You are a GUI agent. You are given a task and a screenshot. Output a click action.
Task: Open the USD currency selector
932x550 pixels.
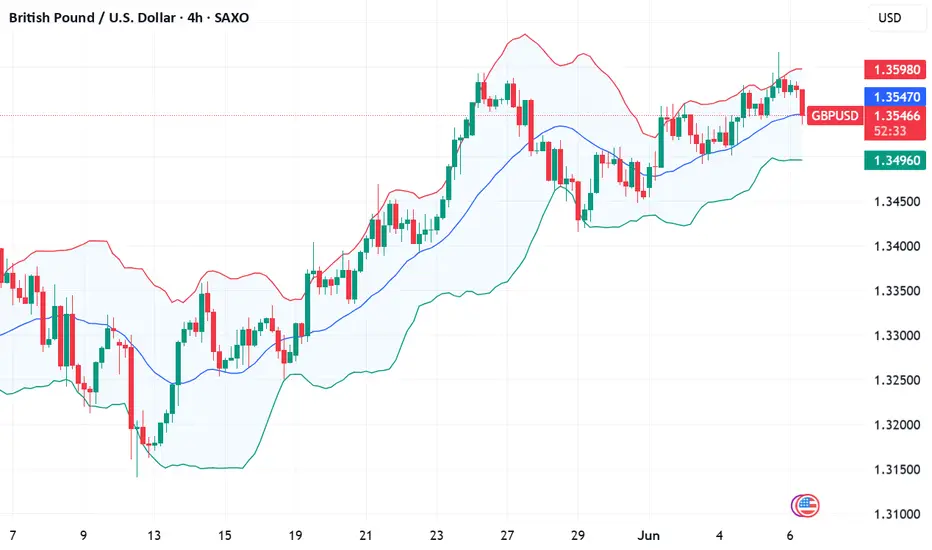click(890, 18)
